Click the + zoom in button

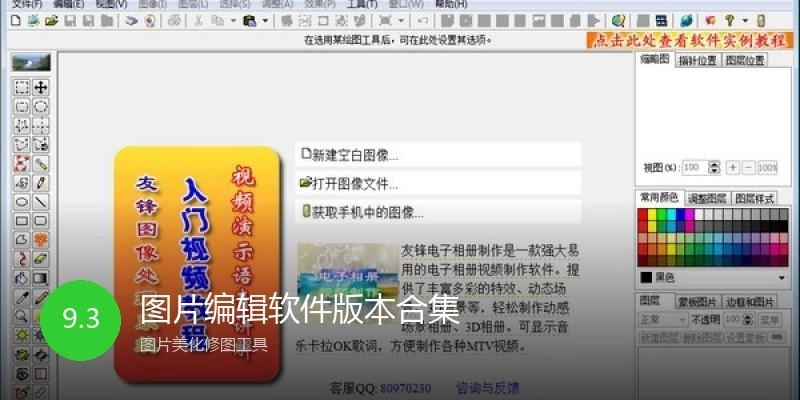pyautogui.click(x=732, y=167)
